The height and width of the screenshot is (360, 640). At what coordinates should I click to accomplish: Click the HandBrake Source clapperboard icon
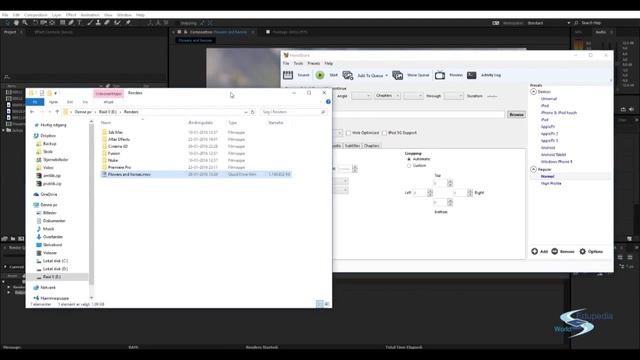pyautogui.click(x=288, y=75)
